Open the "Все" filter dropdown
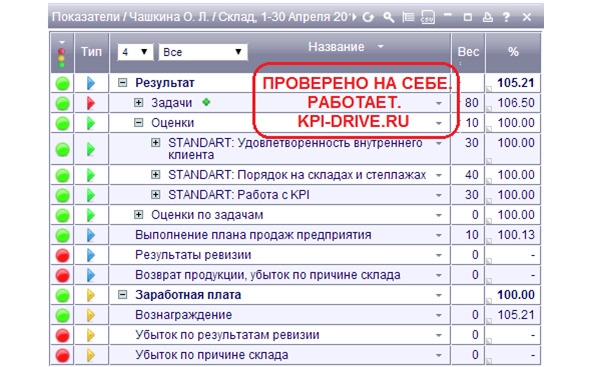Viewport: 591px width, 367px height. [203, 52]
